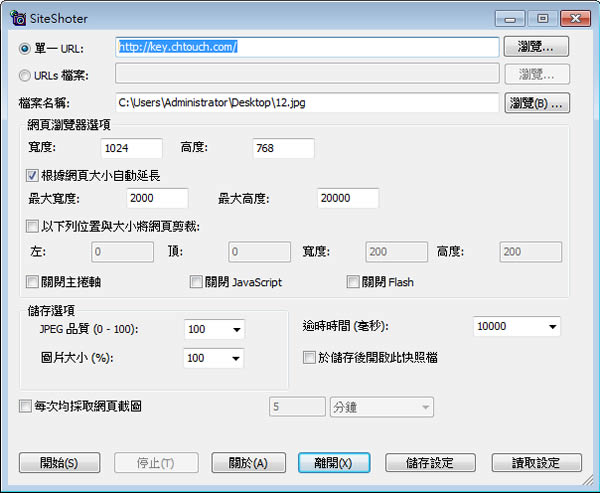
Task: Click the 最大高度 field showing 20000
Action: tap(348, 198)
